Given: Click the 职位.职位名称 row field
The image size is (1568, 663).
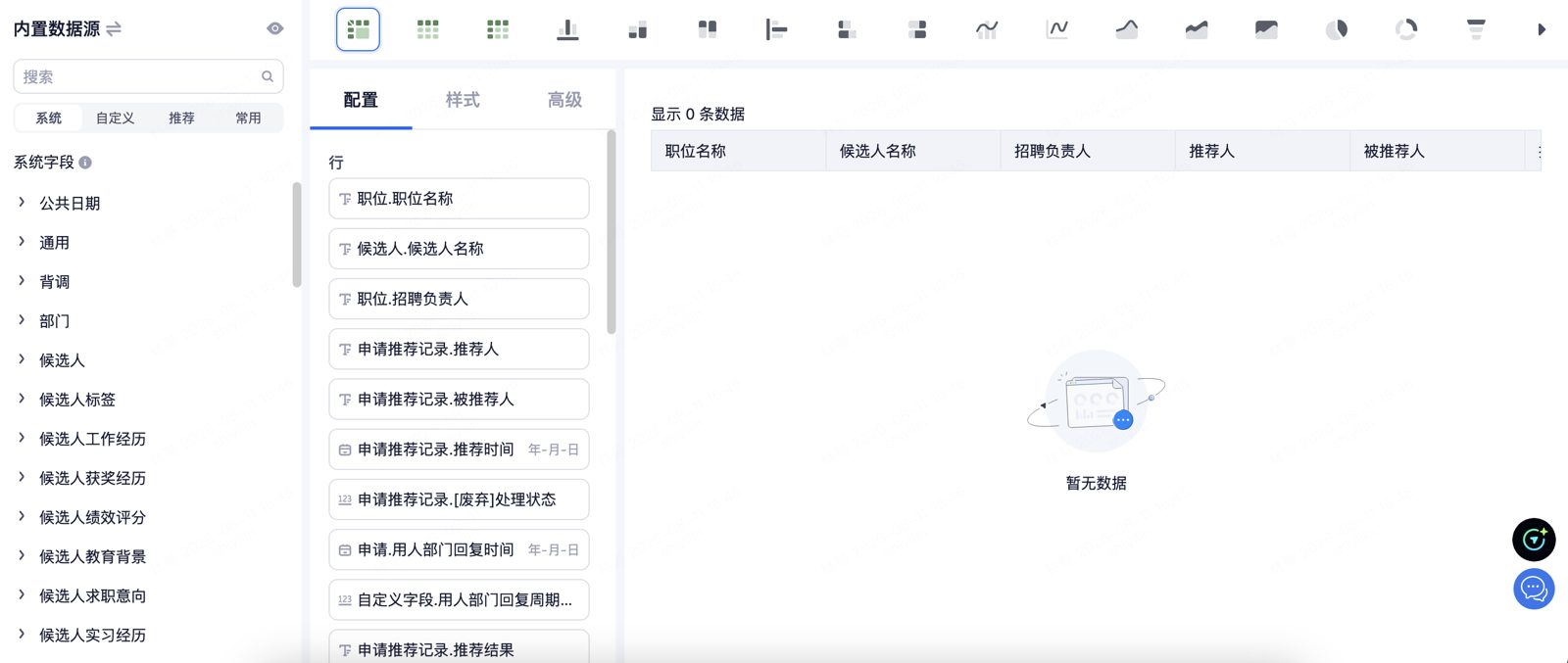Looking at the screenshot, I should 459,199.
